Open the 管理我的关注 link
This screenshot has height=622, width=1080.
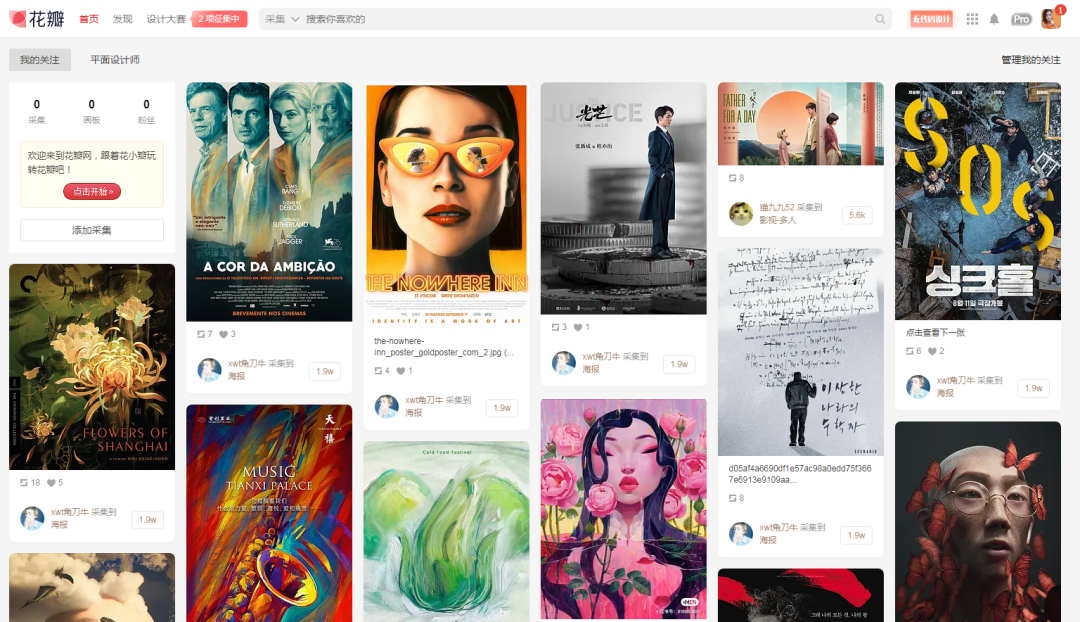[1030, 60]
